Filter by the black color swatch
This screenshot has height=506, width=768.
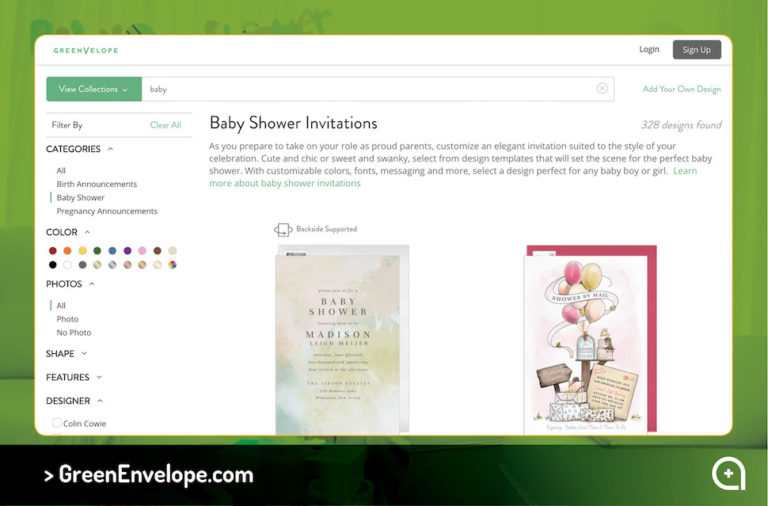52,265
